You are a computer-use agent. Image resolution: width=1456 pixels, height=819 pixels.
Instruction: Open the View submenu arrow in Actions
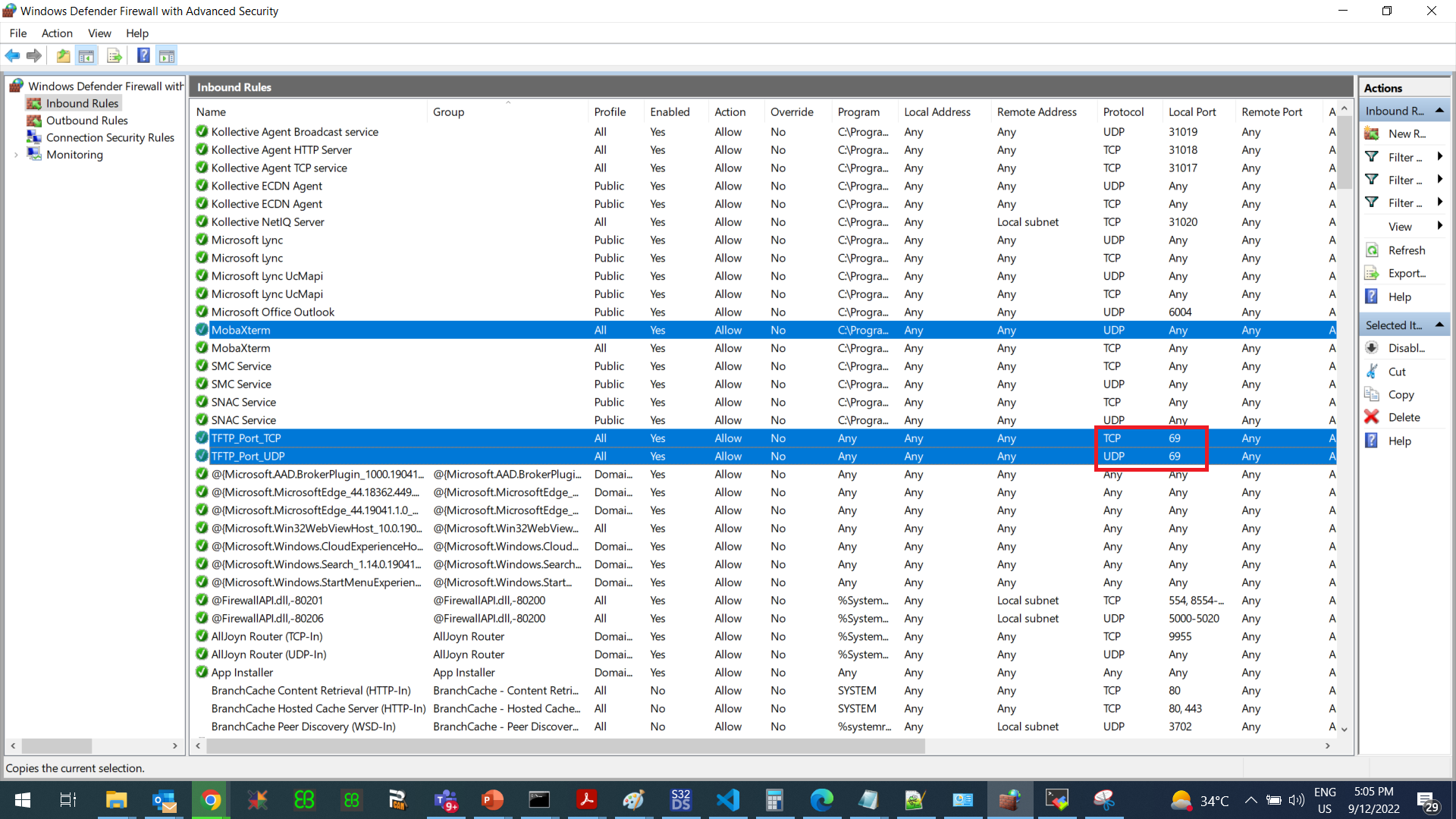pyautogui.click(x=1439, y=226)
